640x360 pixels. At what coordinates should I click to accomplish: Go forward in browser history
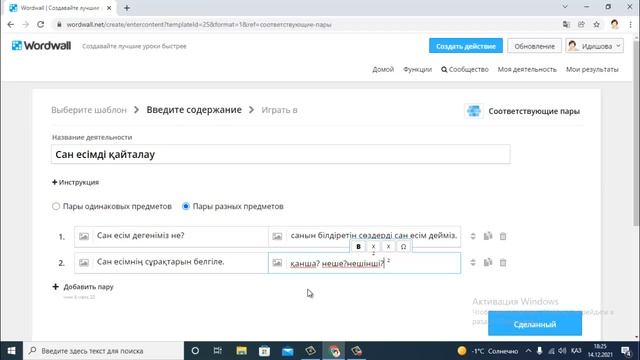25,24
